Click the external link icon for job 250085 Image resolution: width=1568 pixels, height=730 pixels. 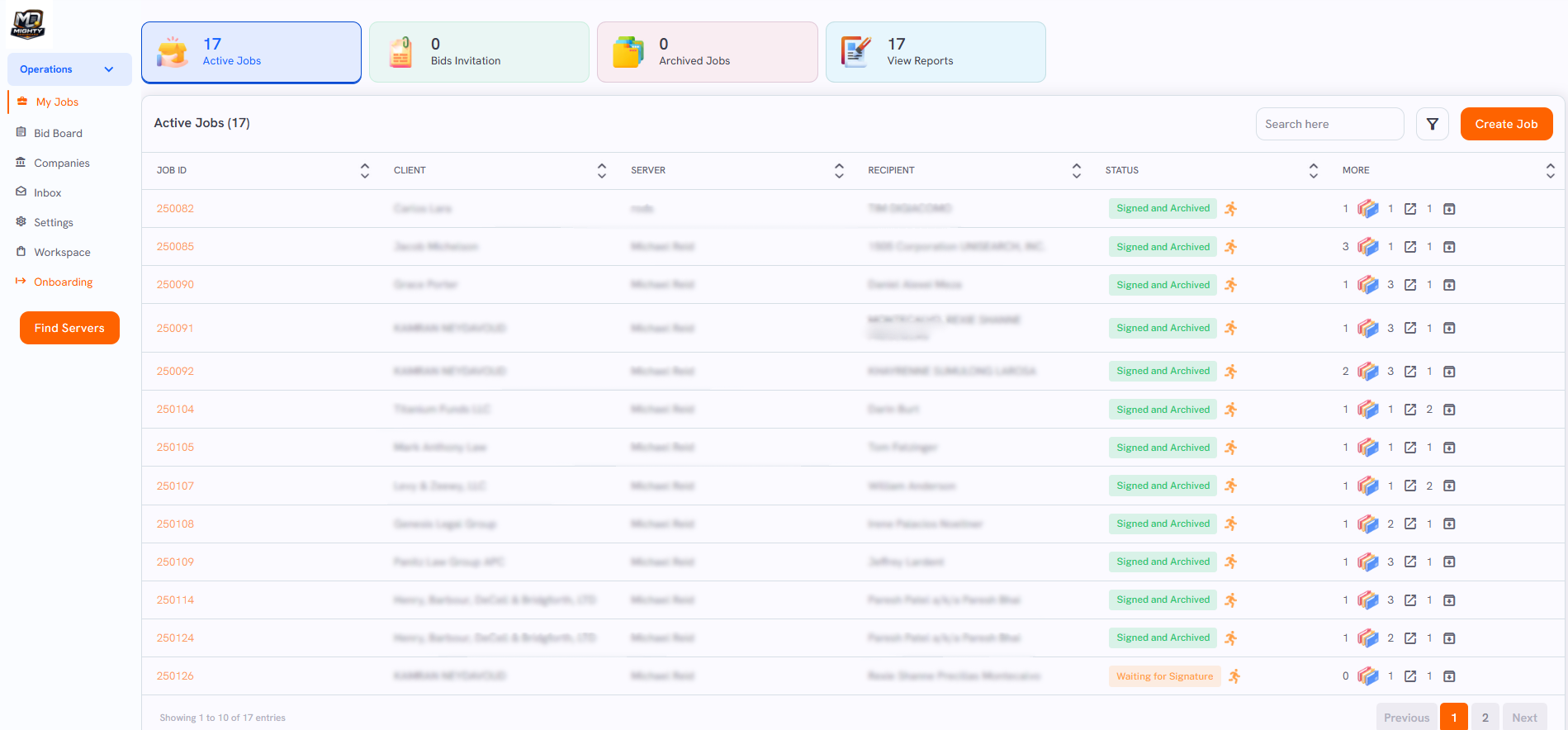pyautogui.click(x=1410, y=247)
